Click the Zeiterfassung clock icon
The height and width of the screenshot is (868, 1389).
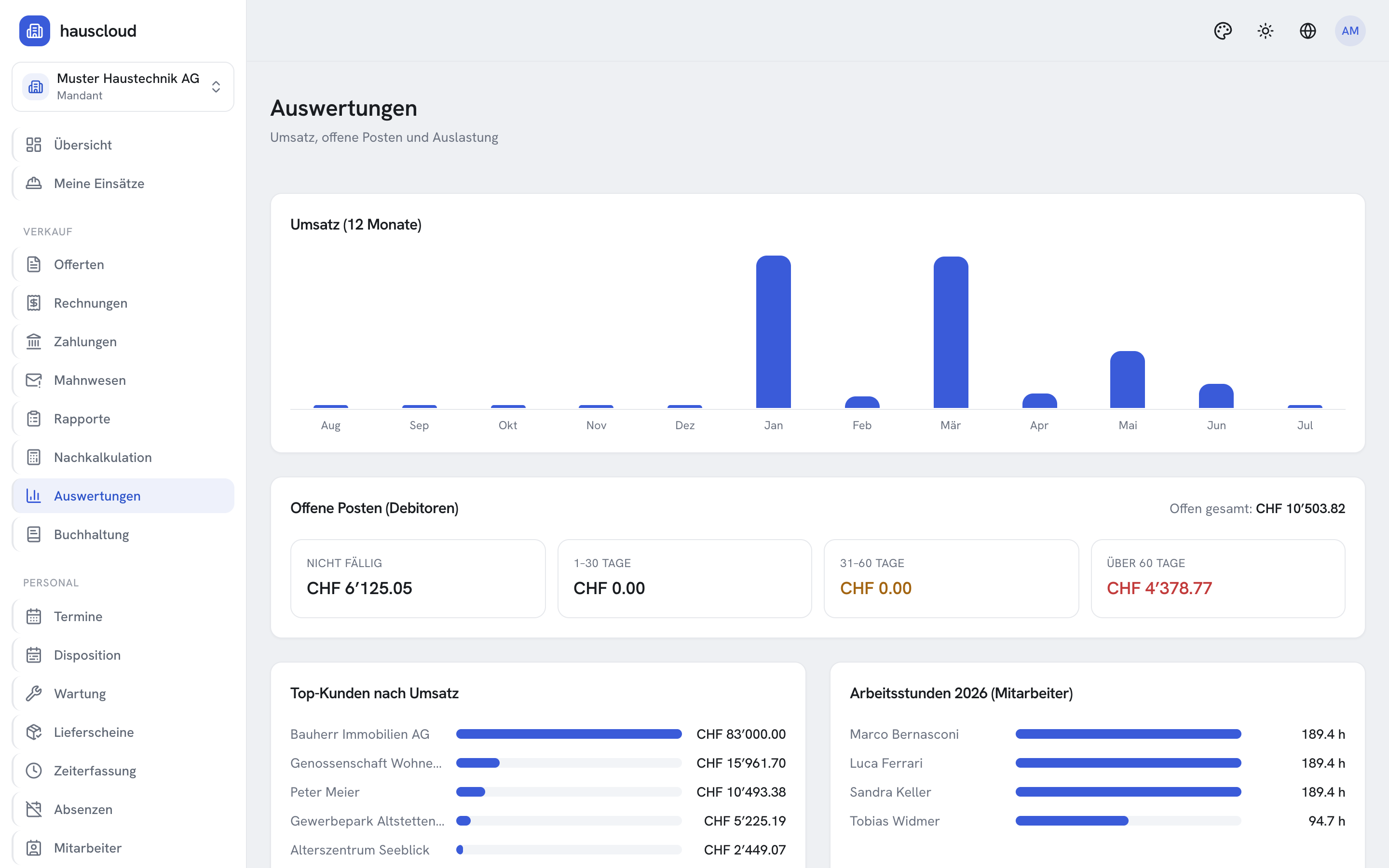[x=34, y=771]
